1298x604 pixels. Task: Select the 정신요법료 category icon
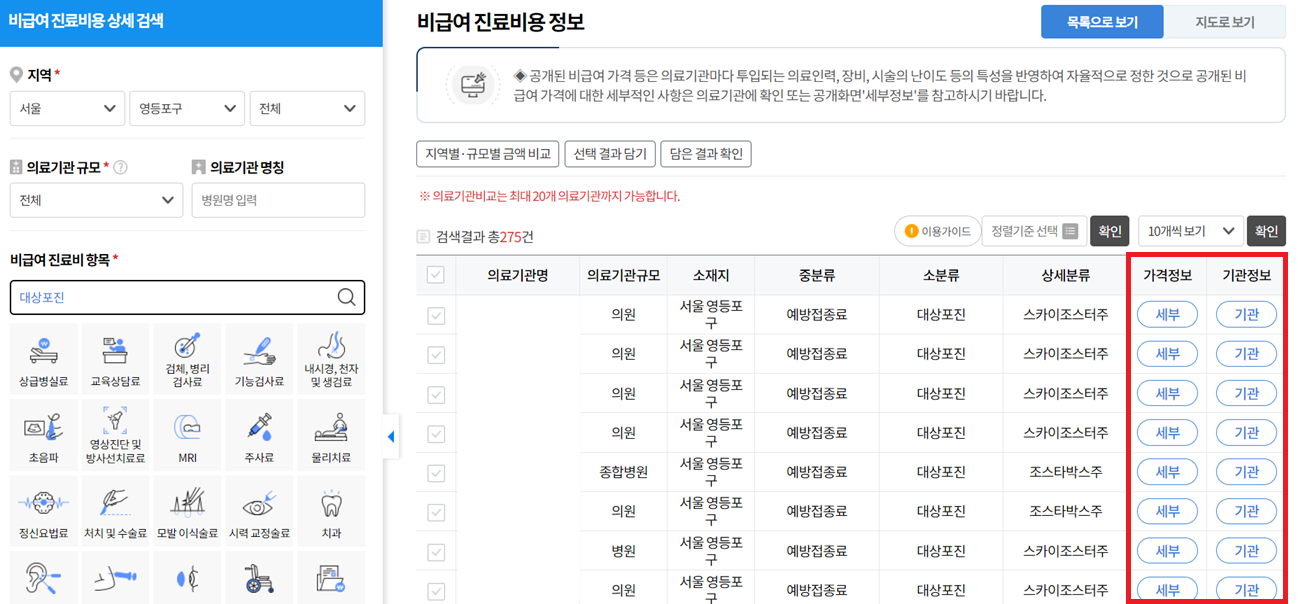44,509
